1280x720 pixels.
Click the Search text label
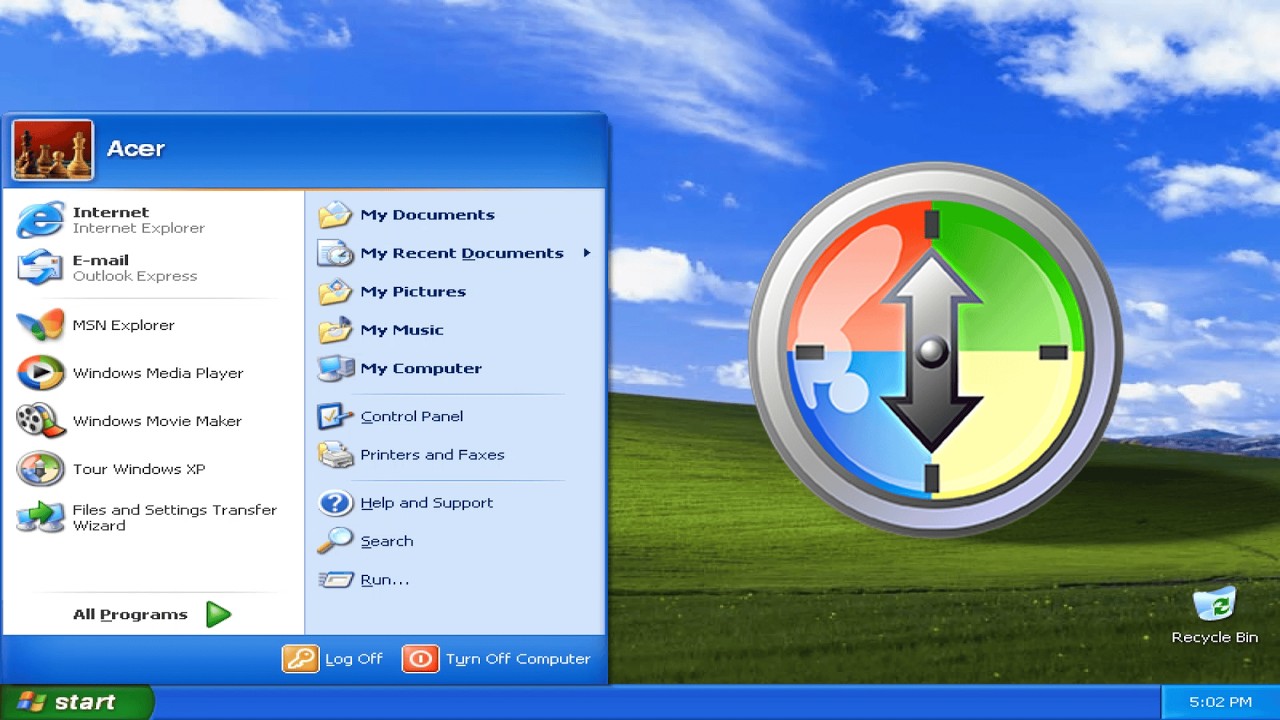coord(386,541)
